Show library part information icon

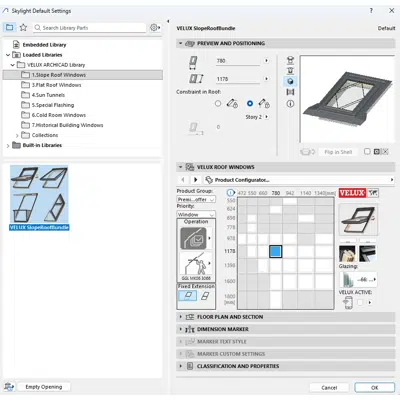coord(290,104)
